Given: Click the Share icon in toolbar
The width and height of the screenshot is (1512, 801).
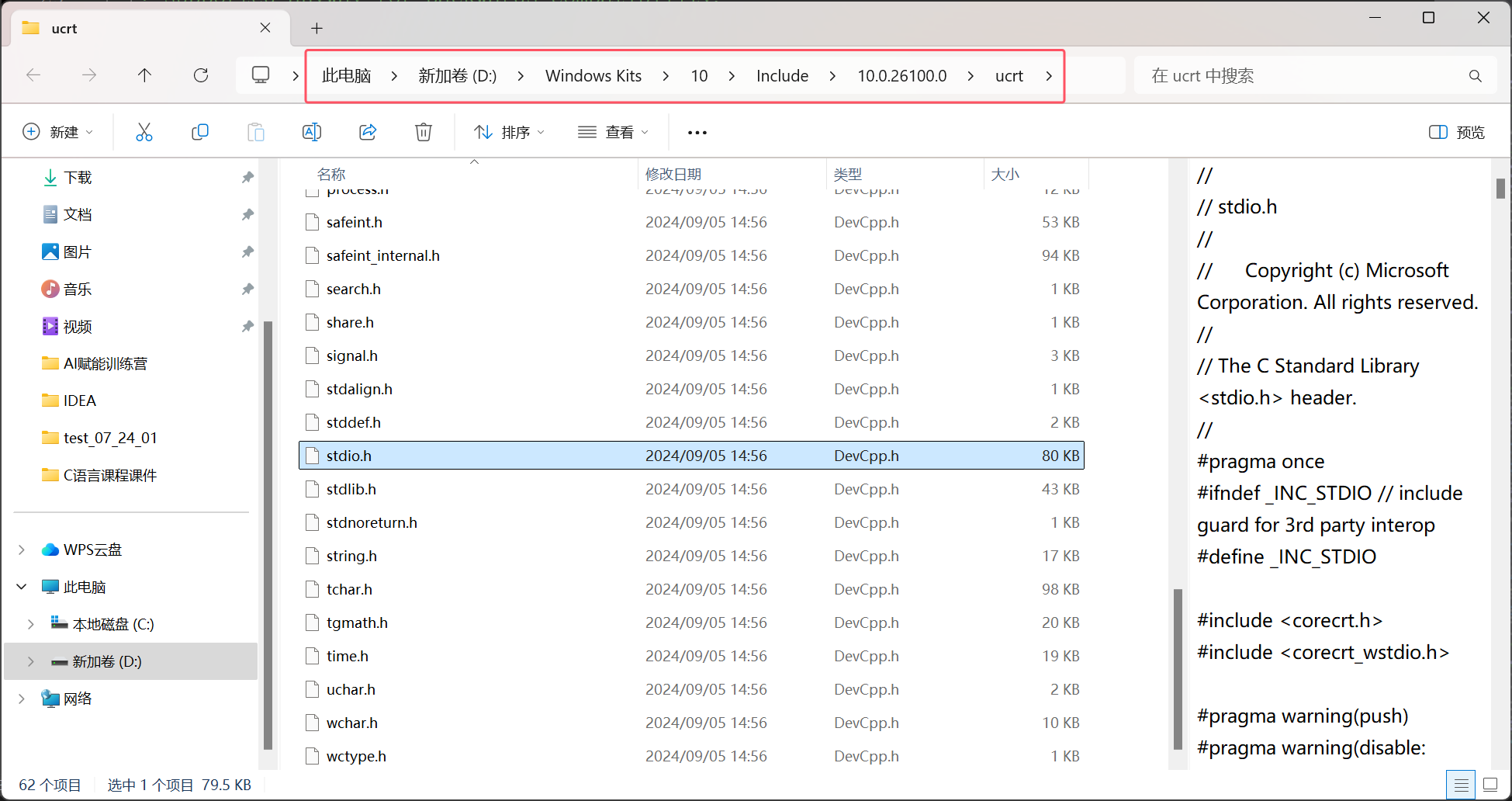Looking at the screenshot, I should (368, 132).
